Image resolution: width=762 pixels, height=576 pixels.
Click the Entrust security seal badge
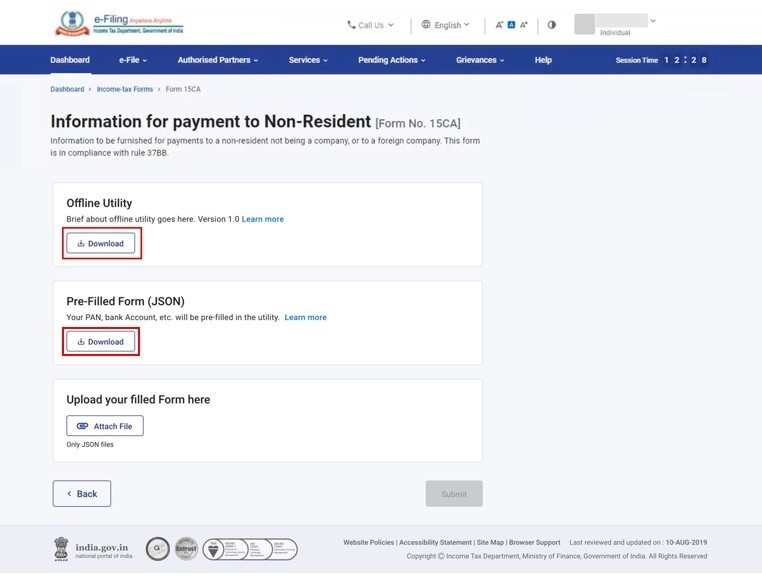click(x=185, y=549)
